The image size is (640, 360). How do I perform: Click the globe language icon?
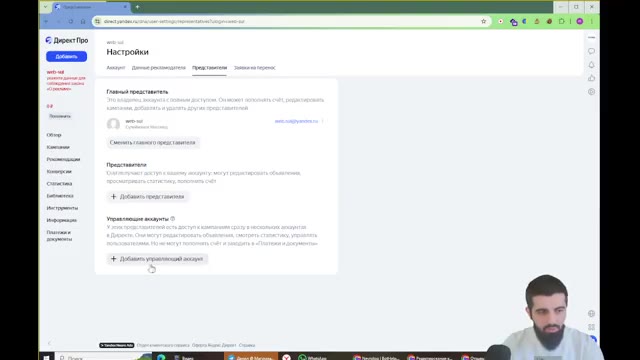pos(591,313)
